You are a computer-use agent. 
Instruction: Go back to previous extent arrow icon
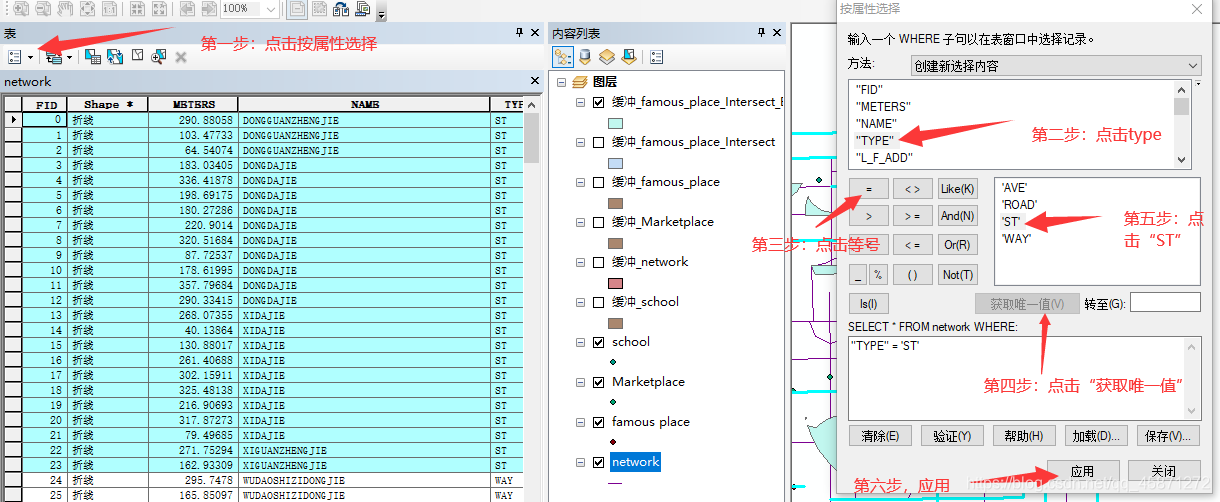coord(186,9)
